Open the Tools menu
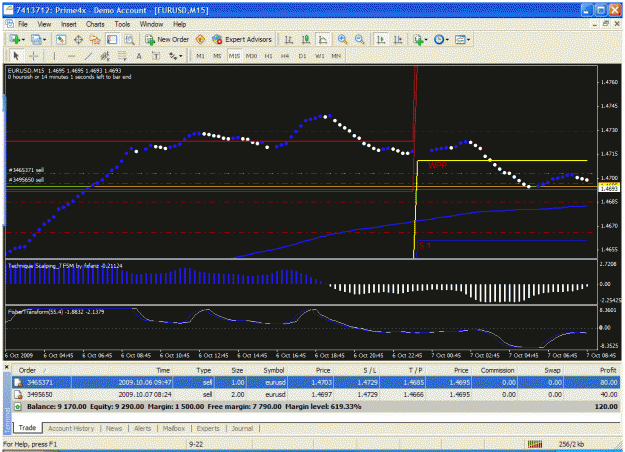The image size is (625, 452). (122, 24)
